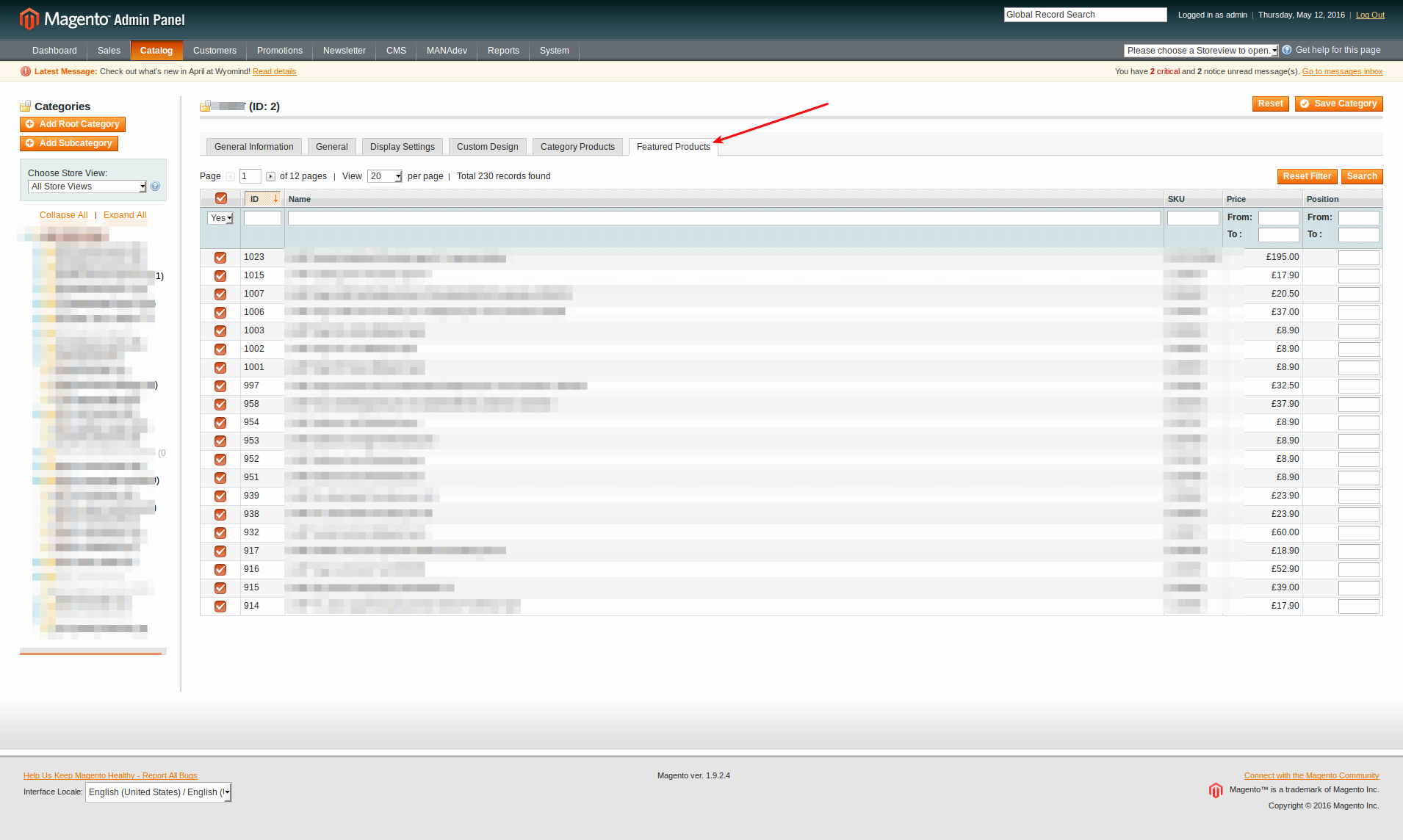Uncheck product row 1023
This screenshot has height=840, width=1403.
click(x=220, y=258)
